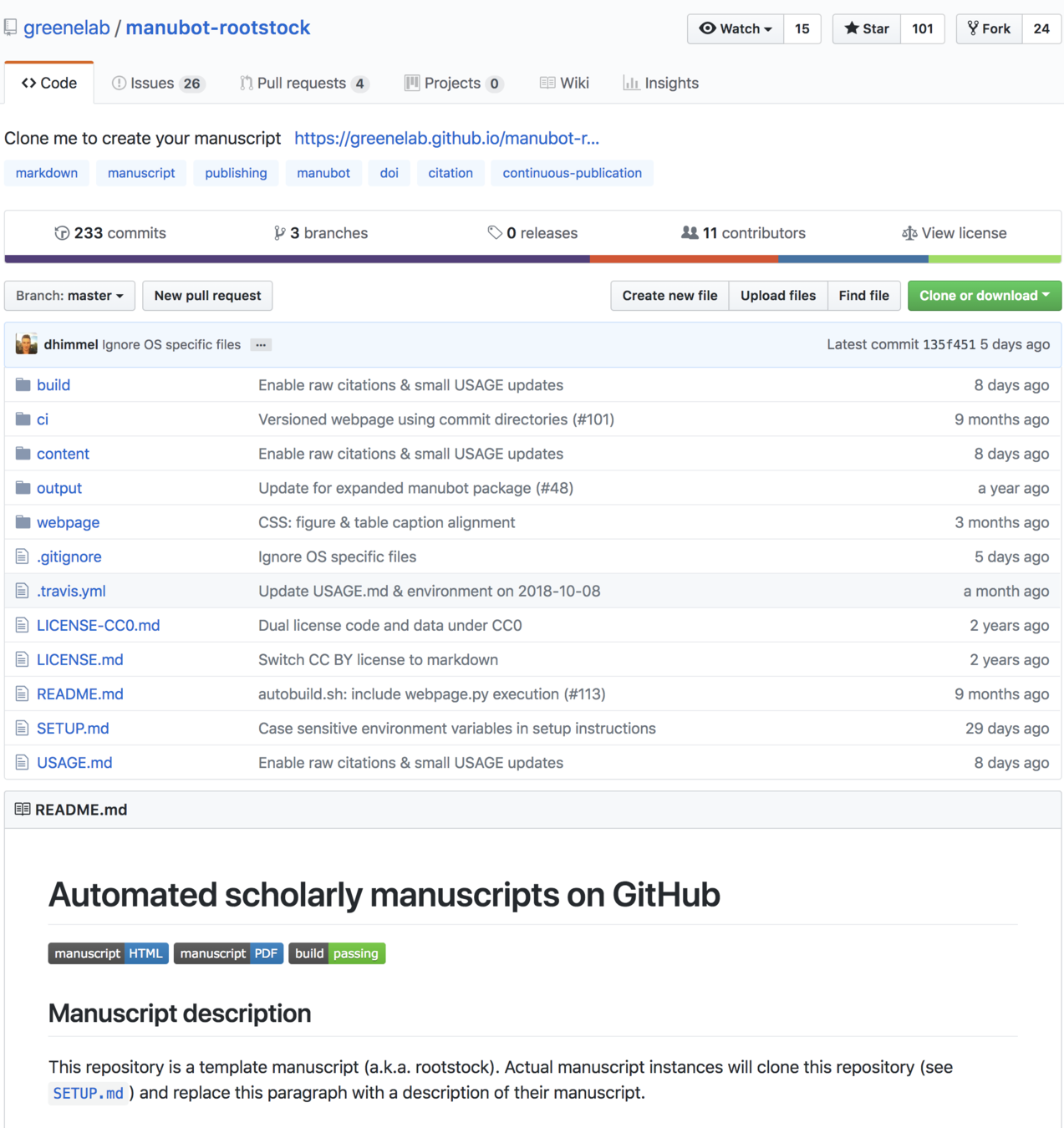
Task: Open the stargazers count 101
Action: 923,28
